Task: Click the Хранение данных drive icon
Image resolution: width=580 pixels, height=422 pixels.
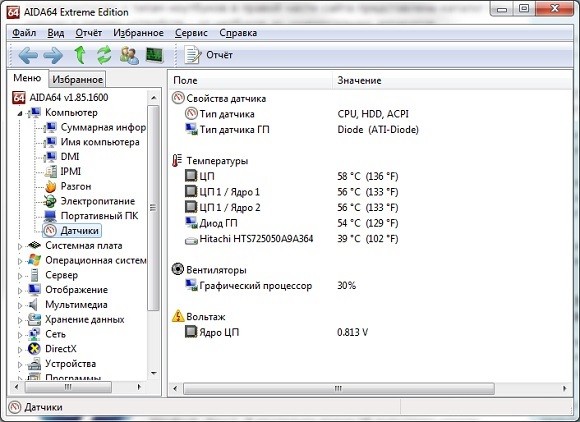Action: pyautogui.click(x=34, y=319)
